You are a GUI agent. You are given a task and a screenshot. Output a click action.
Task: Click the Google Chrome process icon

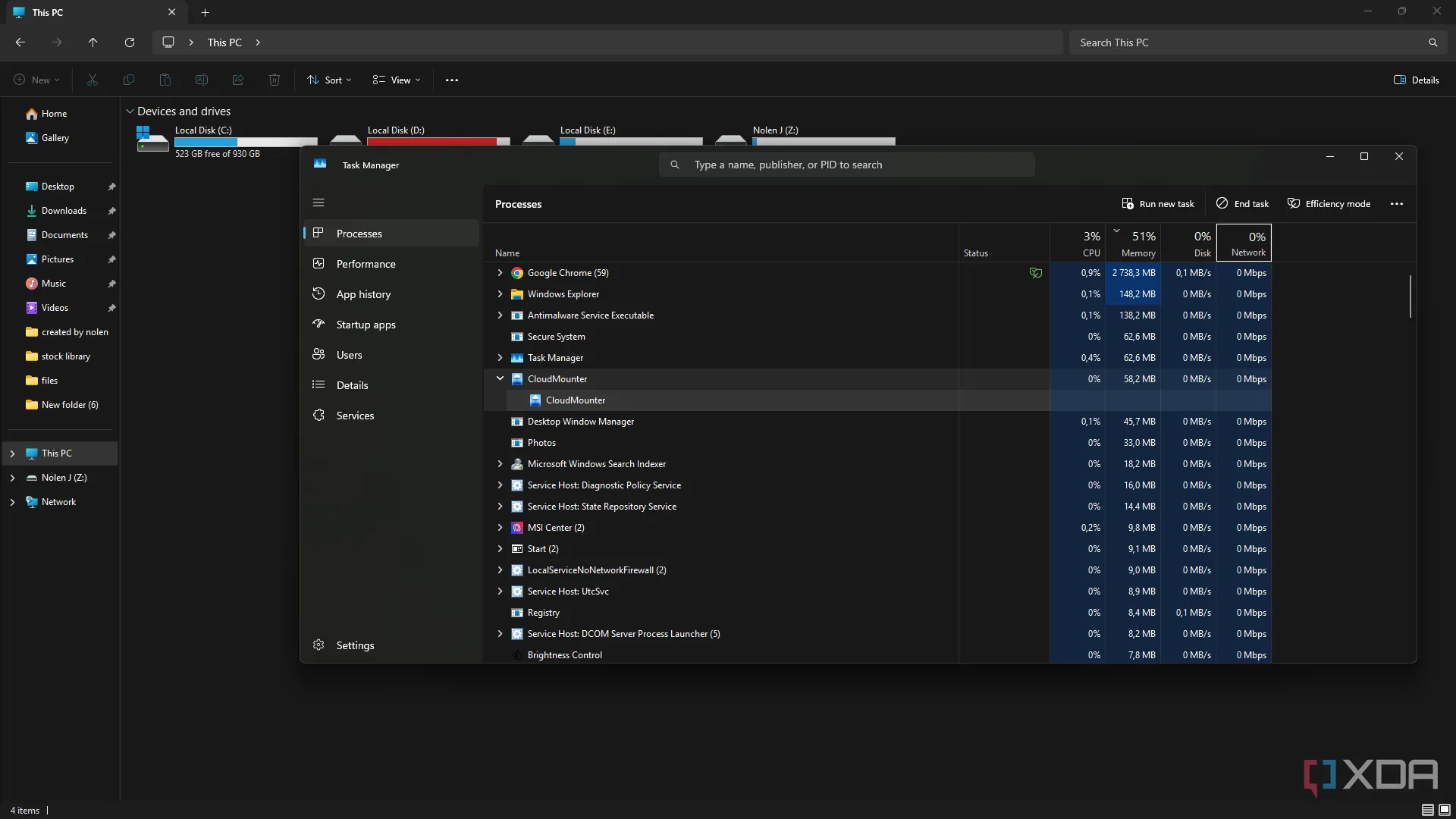pos(517,273)
